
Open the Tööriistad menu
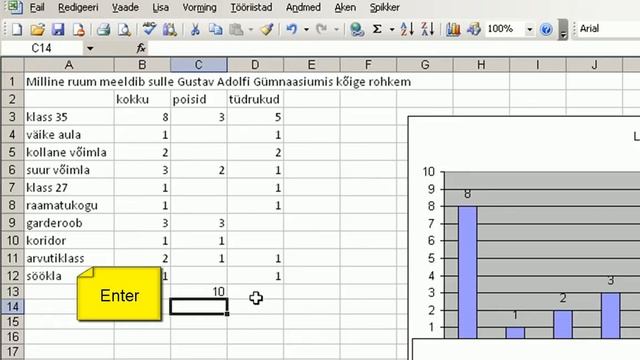point(251,7)
